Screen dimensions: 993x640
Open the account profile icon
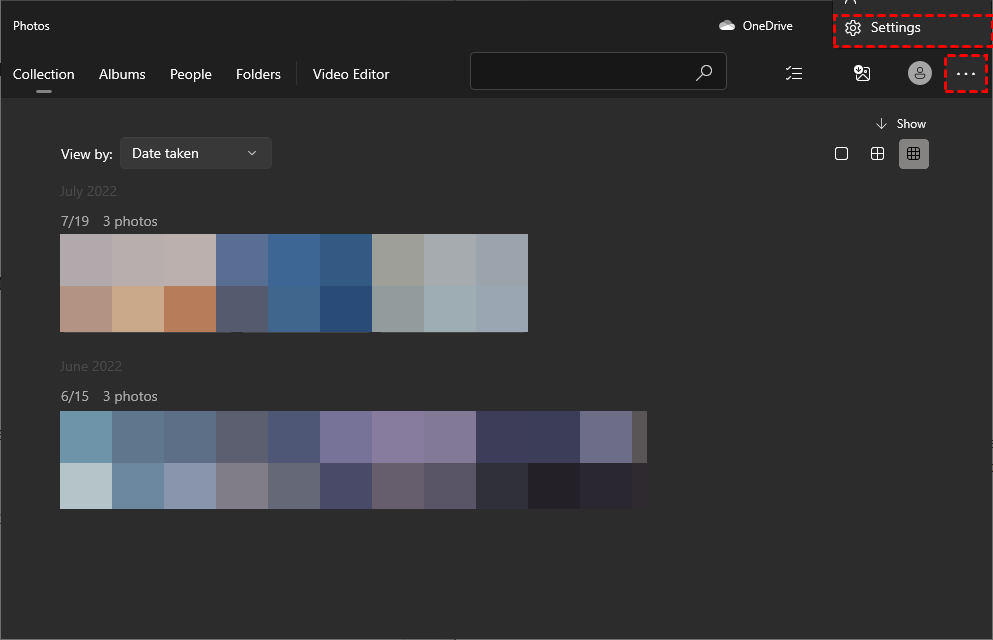tap(919, 73)
